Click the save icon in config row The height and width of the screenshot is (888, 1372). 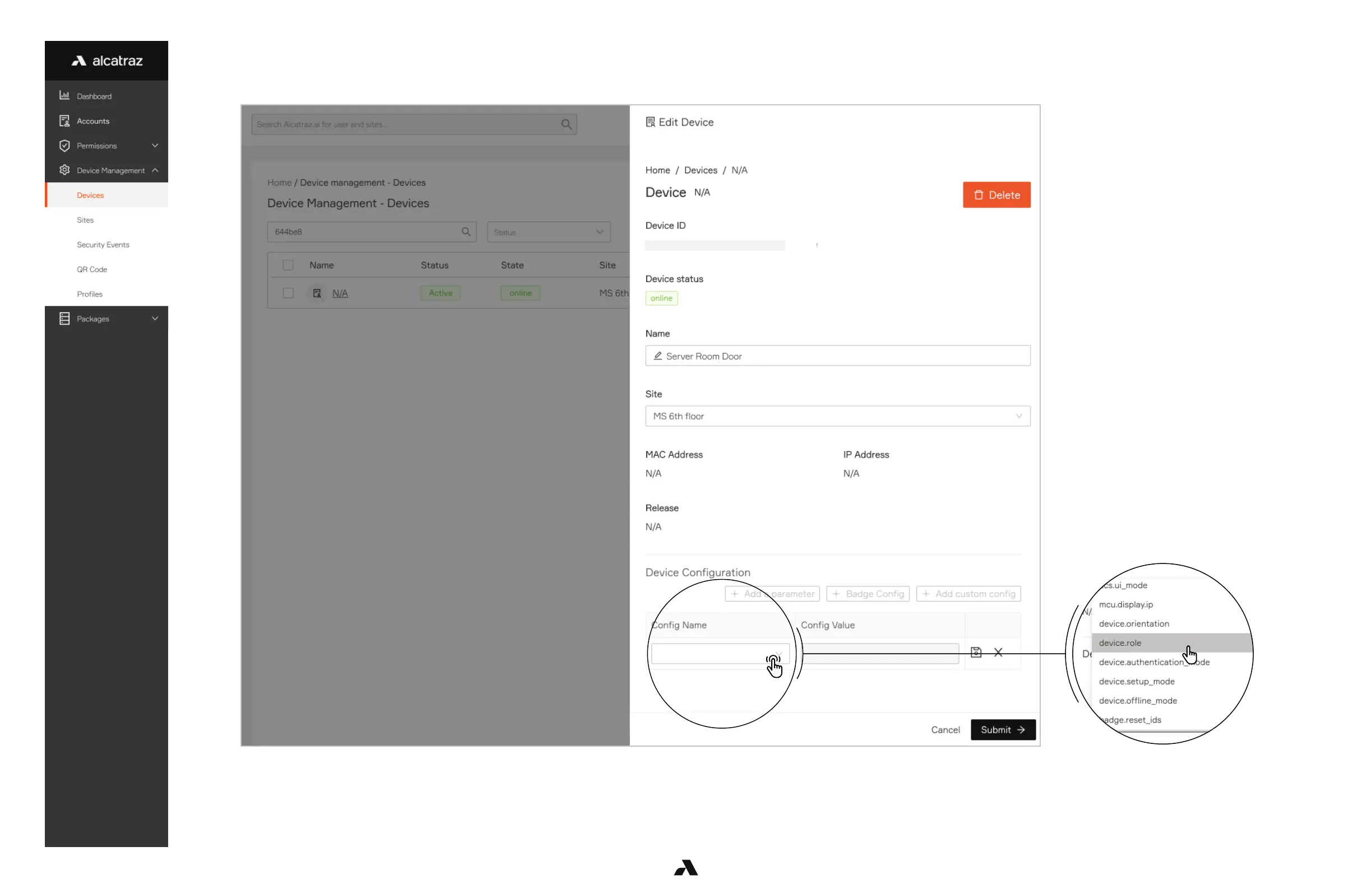975,652
